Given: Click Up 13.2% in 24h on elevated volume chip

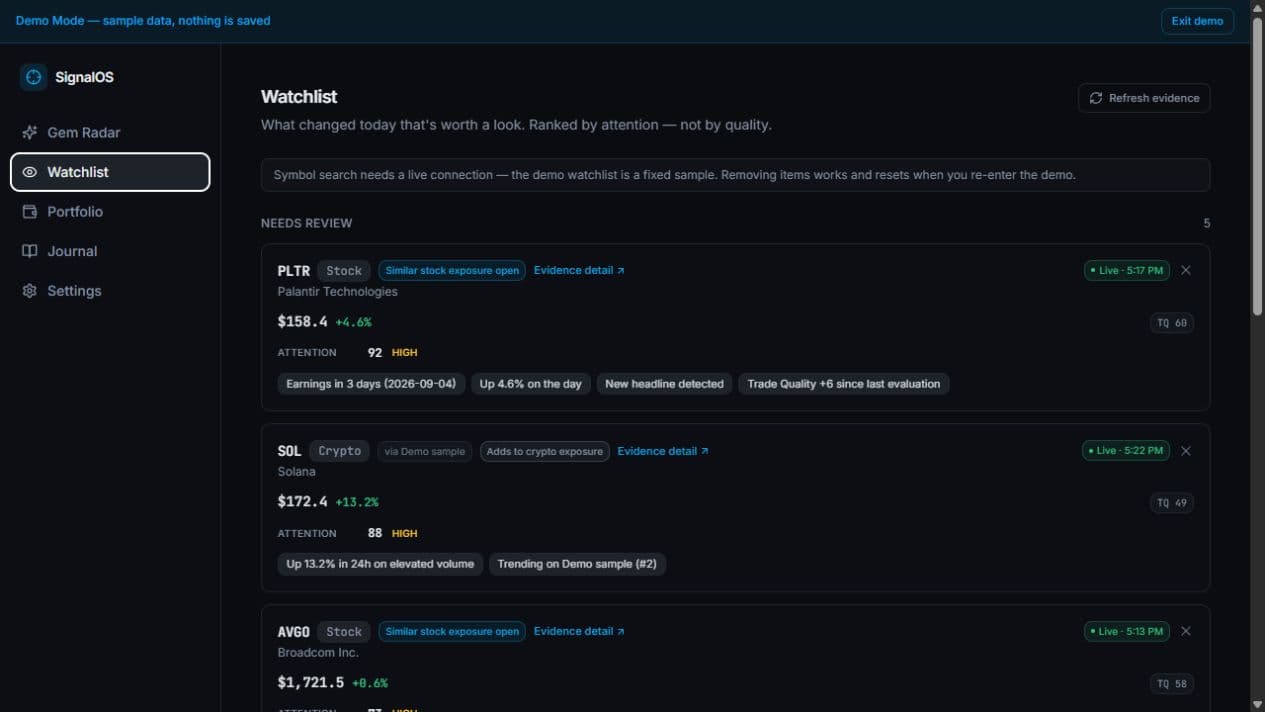Looking at the screenshot, I should pyautogui.click(x=380, y=564).
